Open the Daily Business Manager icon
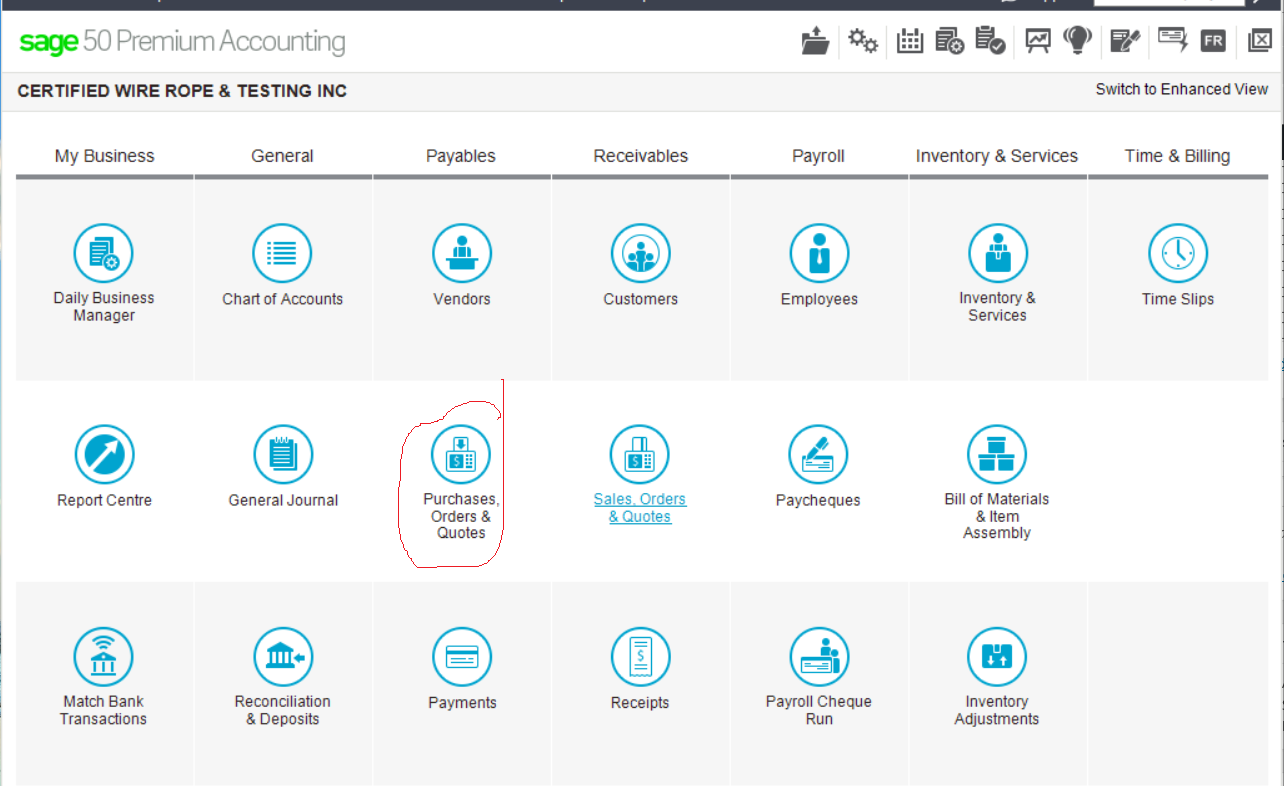This screenshot has height=811, width=1286. click(104, 253)
